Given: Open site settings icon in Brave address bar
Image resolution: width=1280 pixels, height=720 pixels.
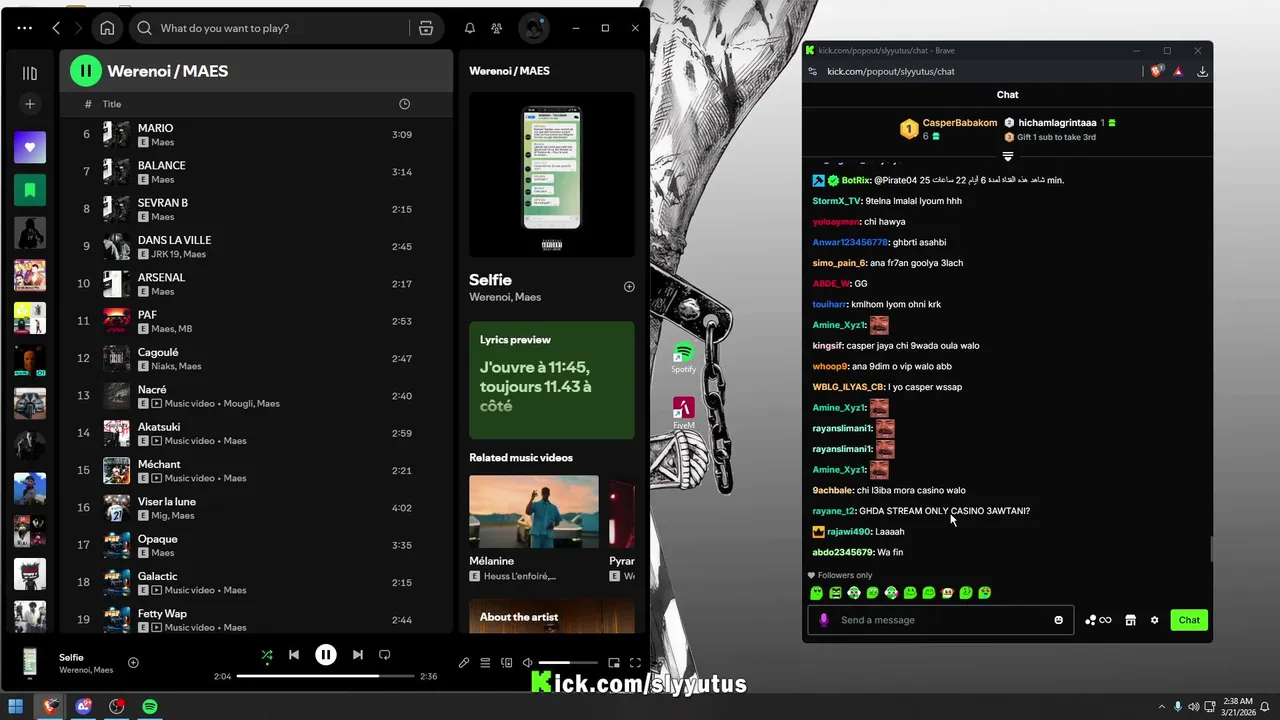Looking at the screenshot, I should (x=813, y=71).
